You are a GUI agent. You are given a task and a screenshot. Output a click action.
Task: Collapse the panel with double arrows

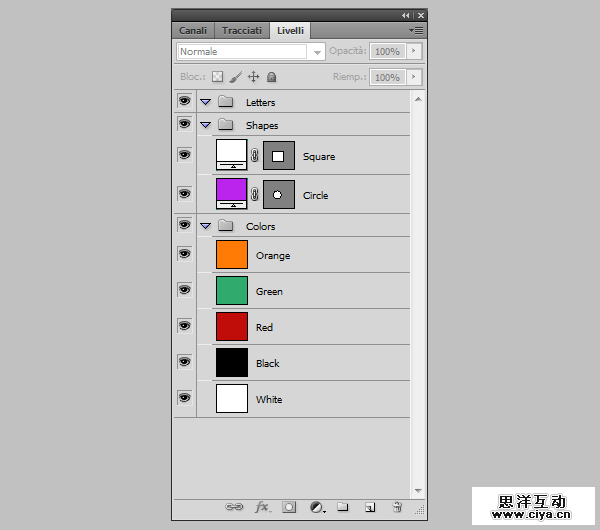click(x=406, y=16)
